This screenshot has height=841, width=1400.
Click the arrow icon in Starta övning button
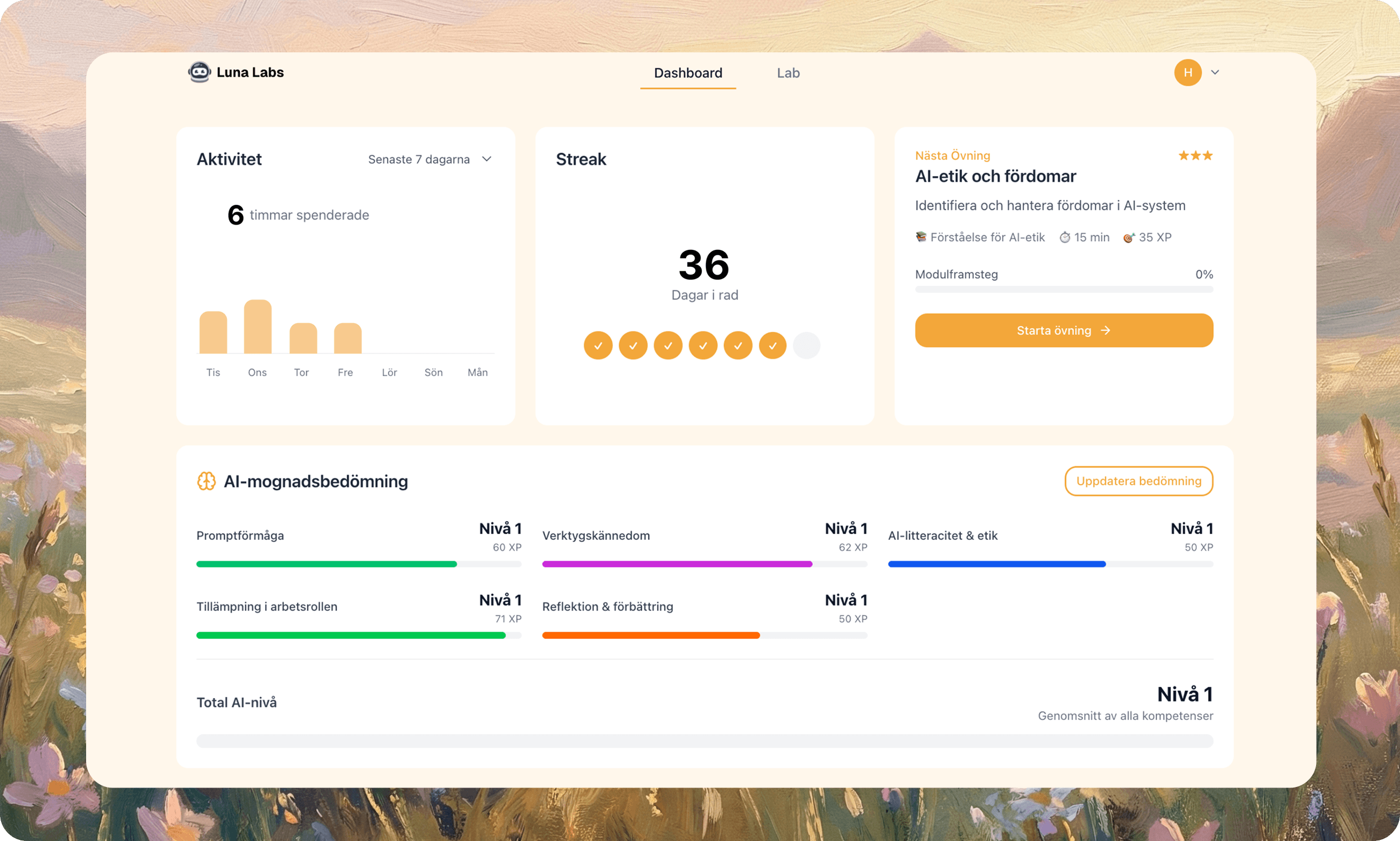tap(1106, 330)
